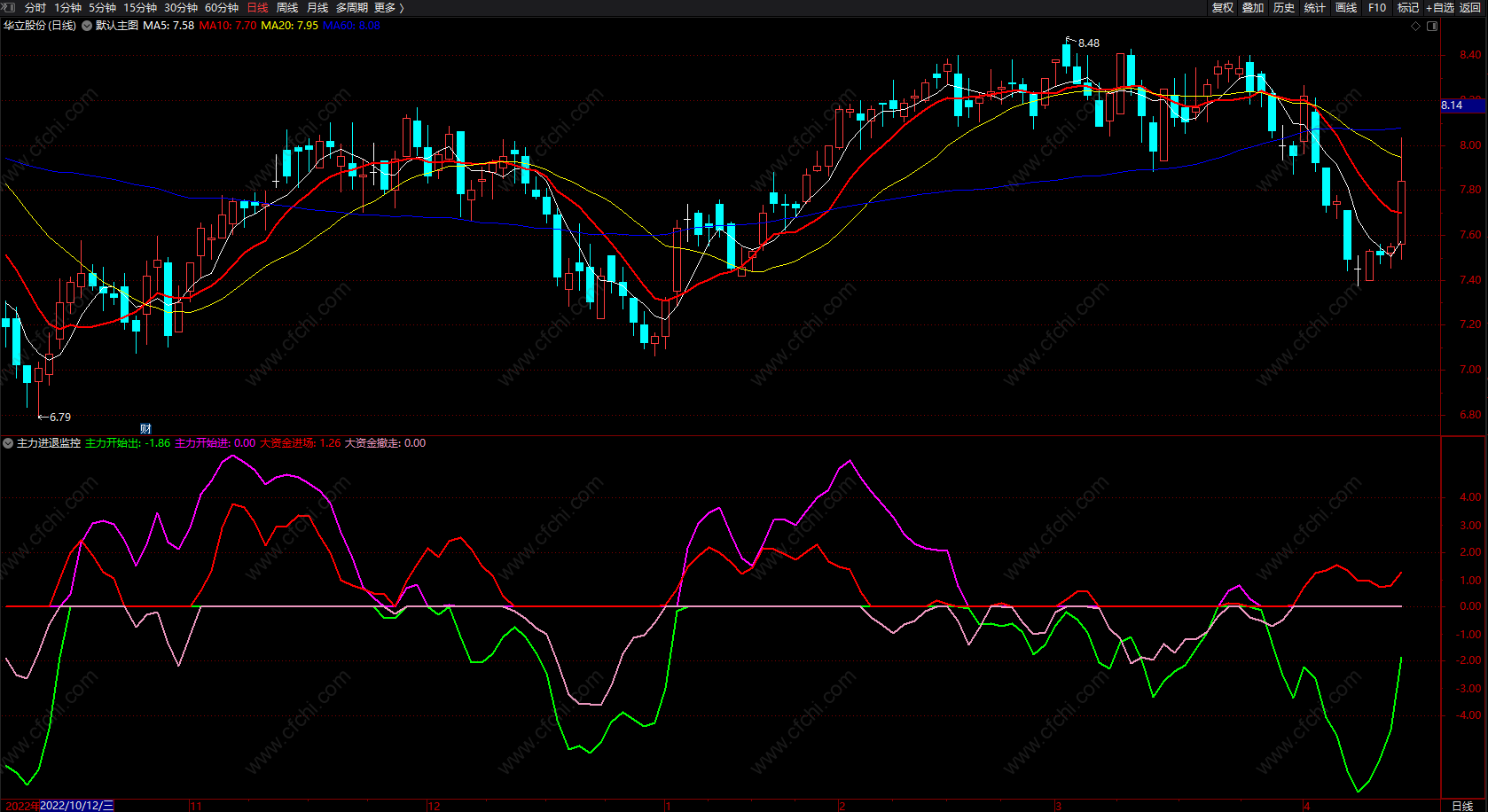
Task: Open the 历史 history button
Action: 1284,8
